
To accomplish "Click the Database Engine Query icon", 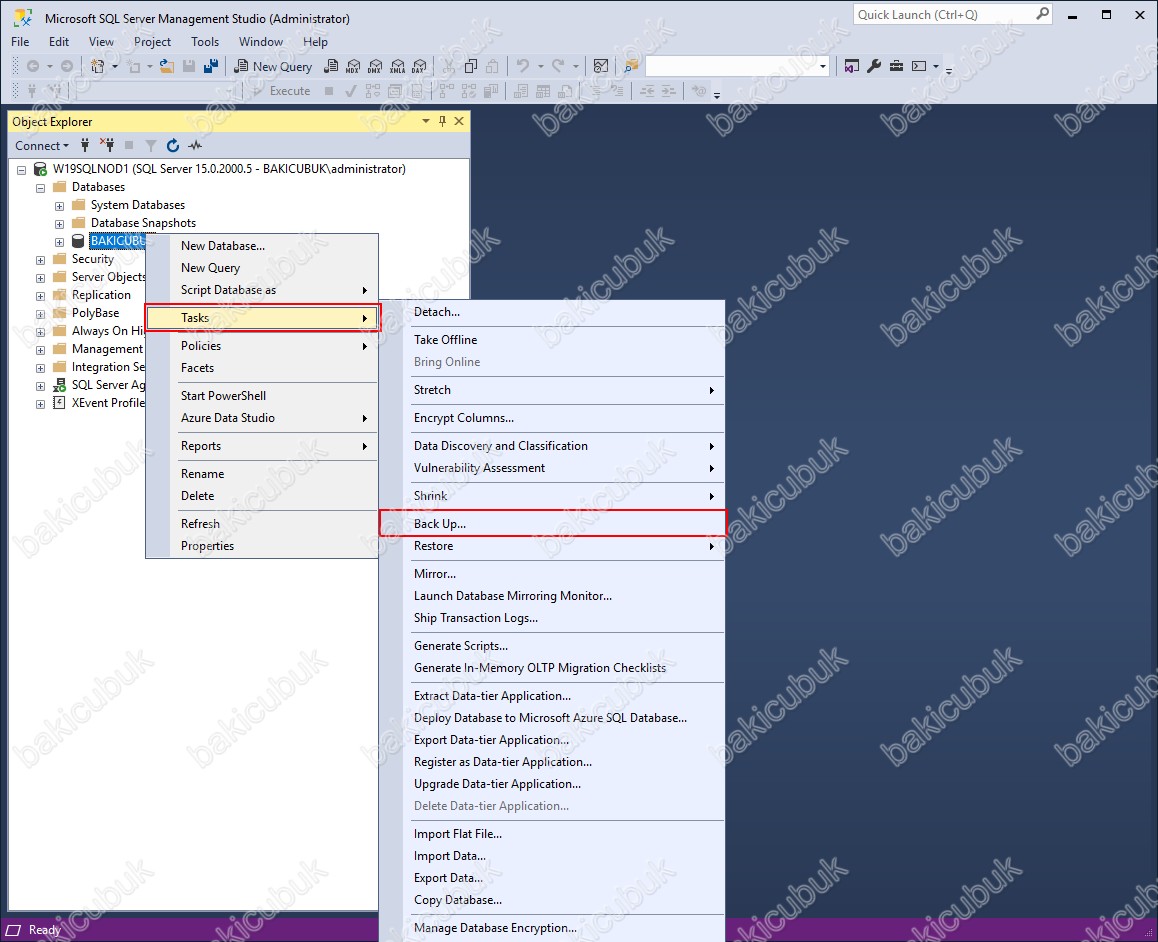I will pos(332,66).
